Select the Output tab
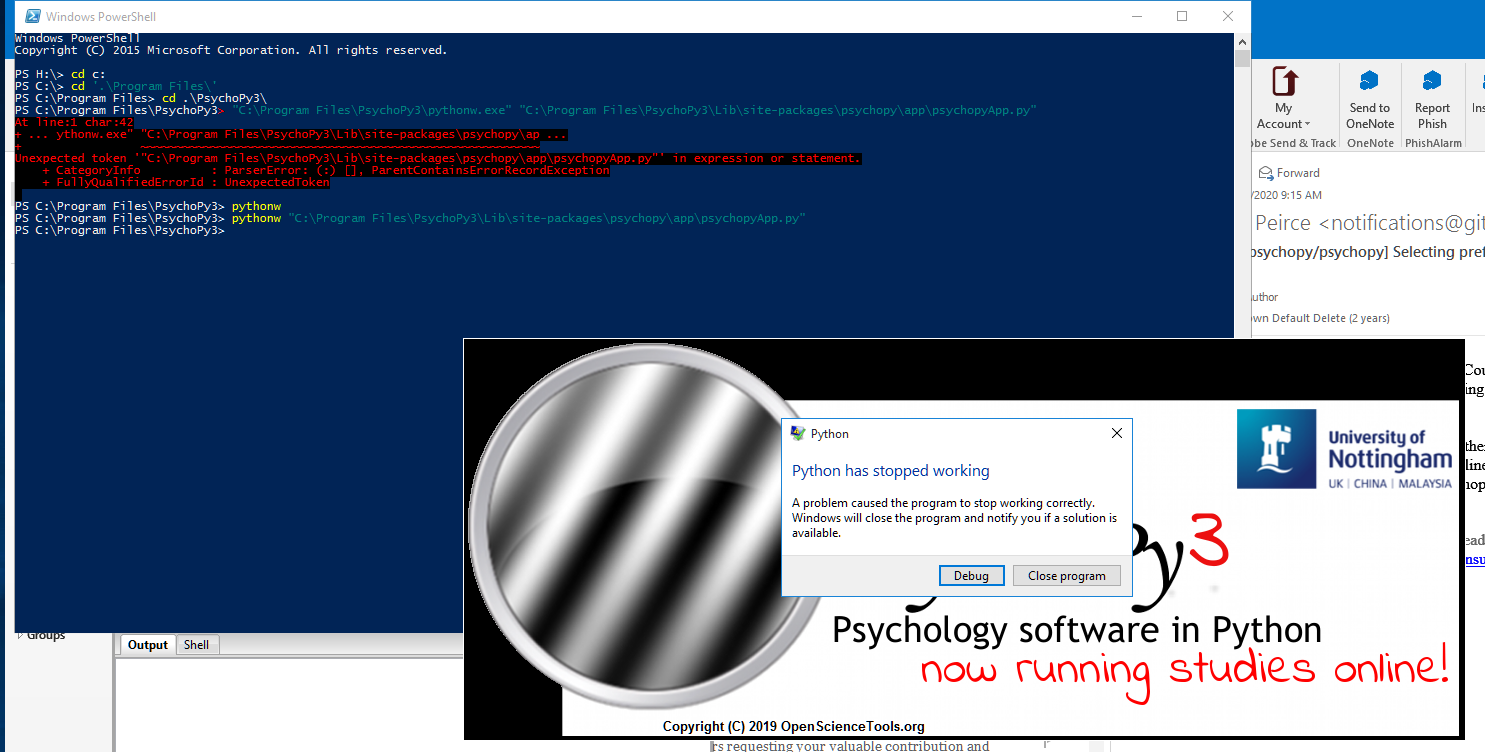The image size is (1485, 752). [147, 644]
